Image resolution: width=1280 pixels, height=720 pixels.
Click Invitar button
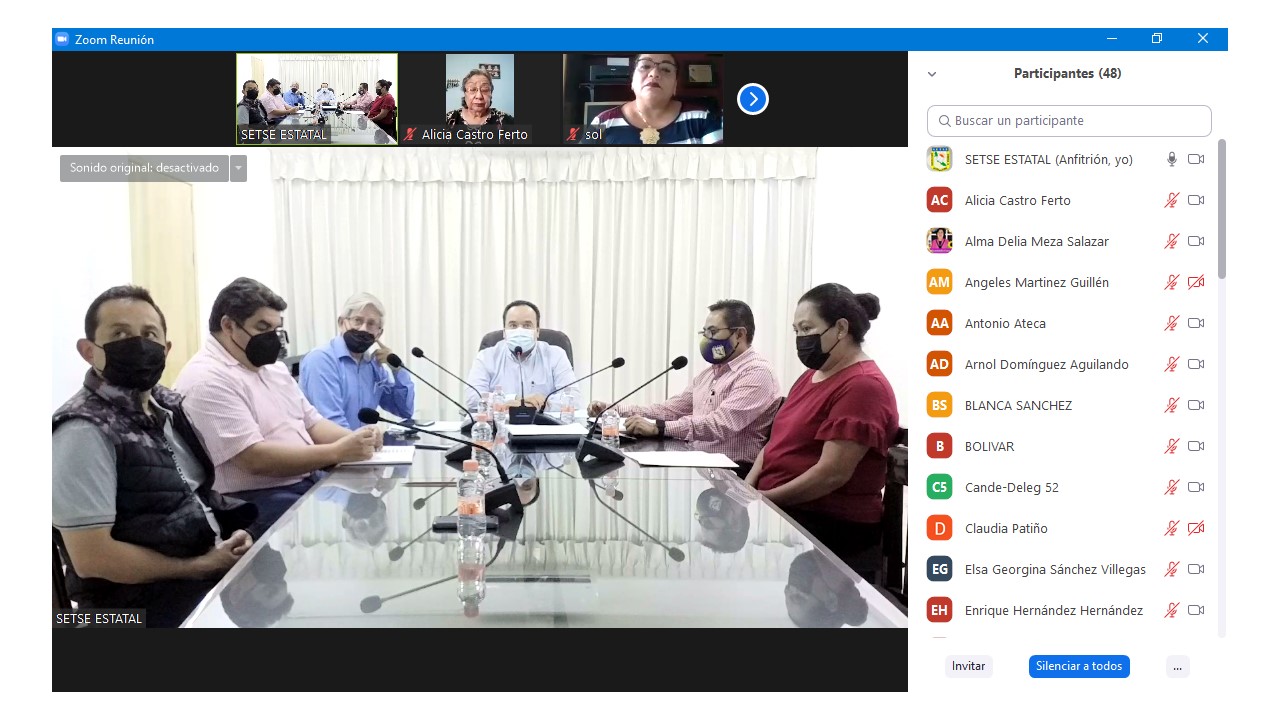[968, 666]
